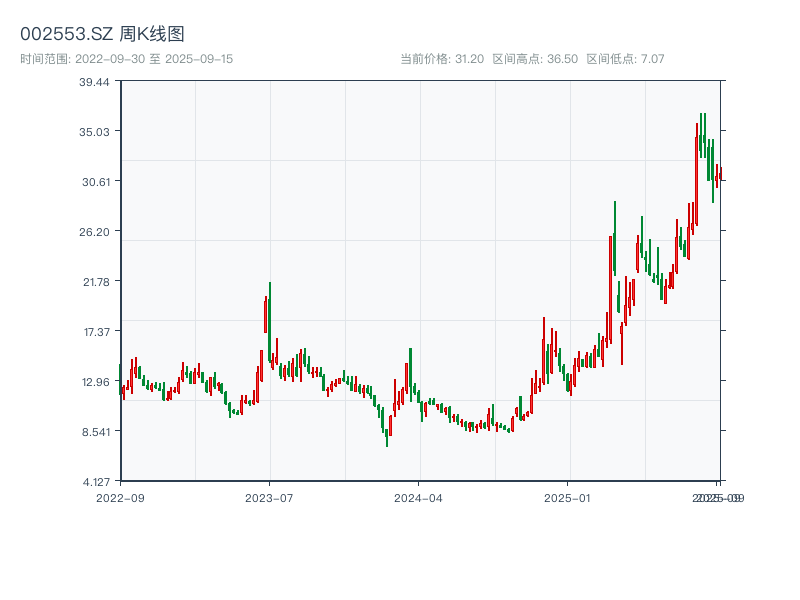Click the lowest green candle near 7.07
Screen dimensions: 800x600
tap(387, 438)
